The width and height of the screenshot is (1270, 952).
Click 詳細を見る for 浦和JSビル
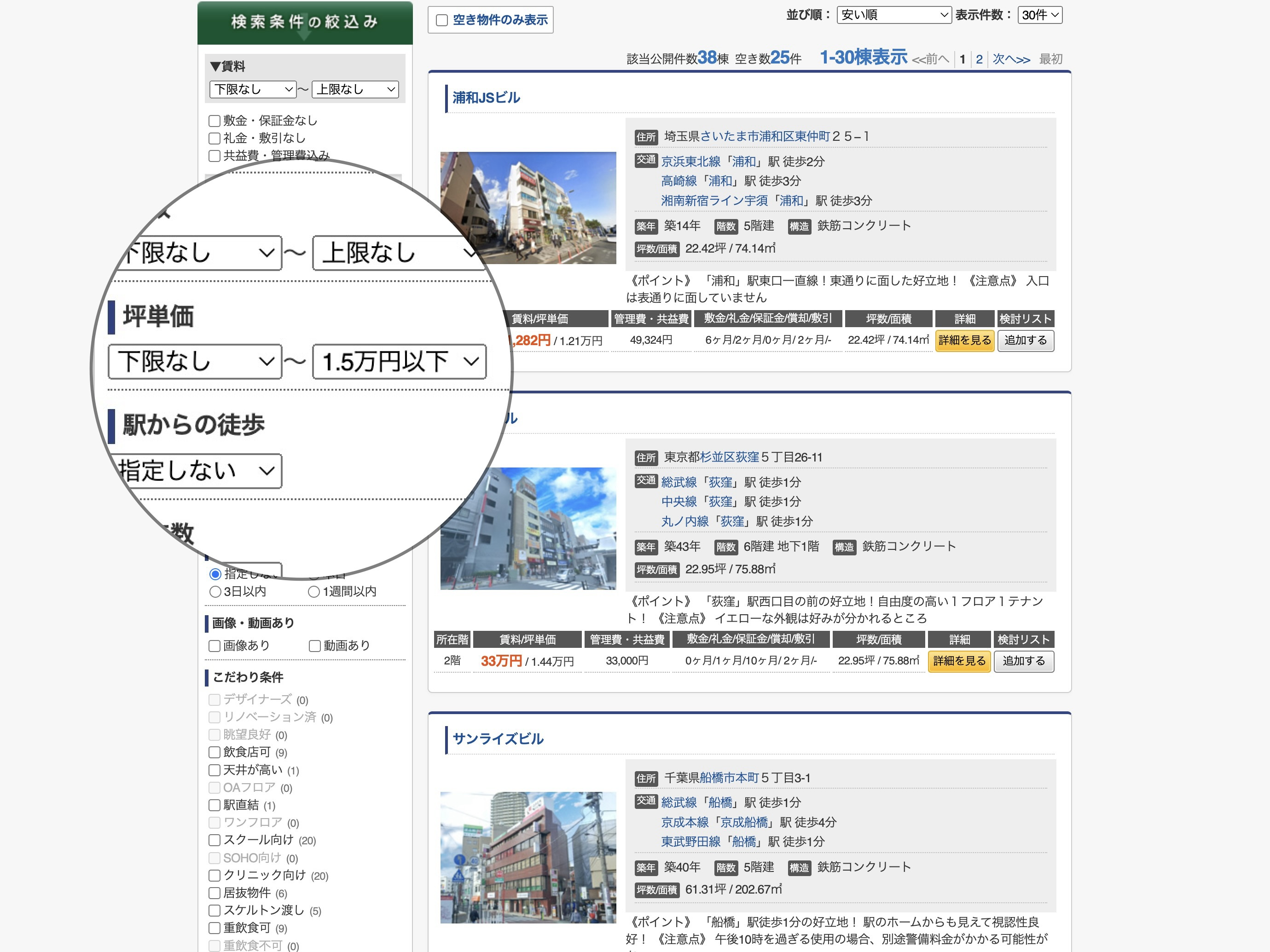[964, 340]
